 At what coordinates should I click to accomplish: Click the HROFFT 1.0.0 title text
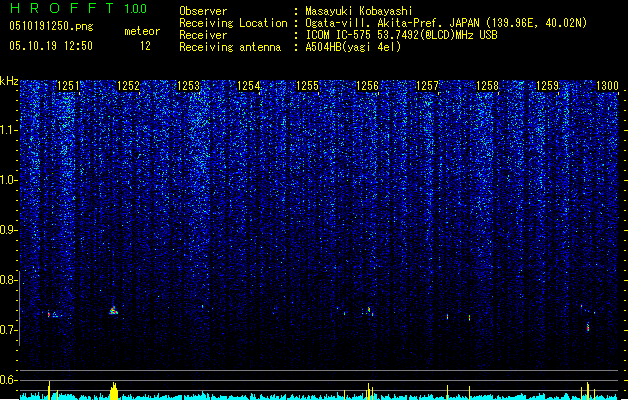click(78, 8)
